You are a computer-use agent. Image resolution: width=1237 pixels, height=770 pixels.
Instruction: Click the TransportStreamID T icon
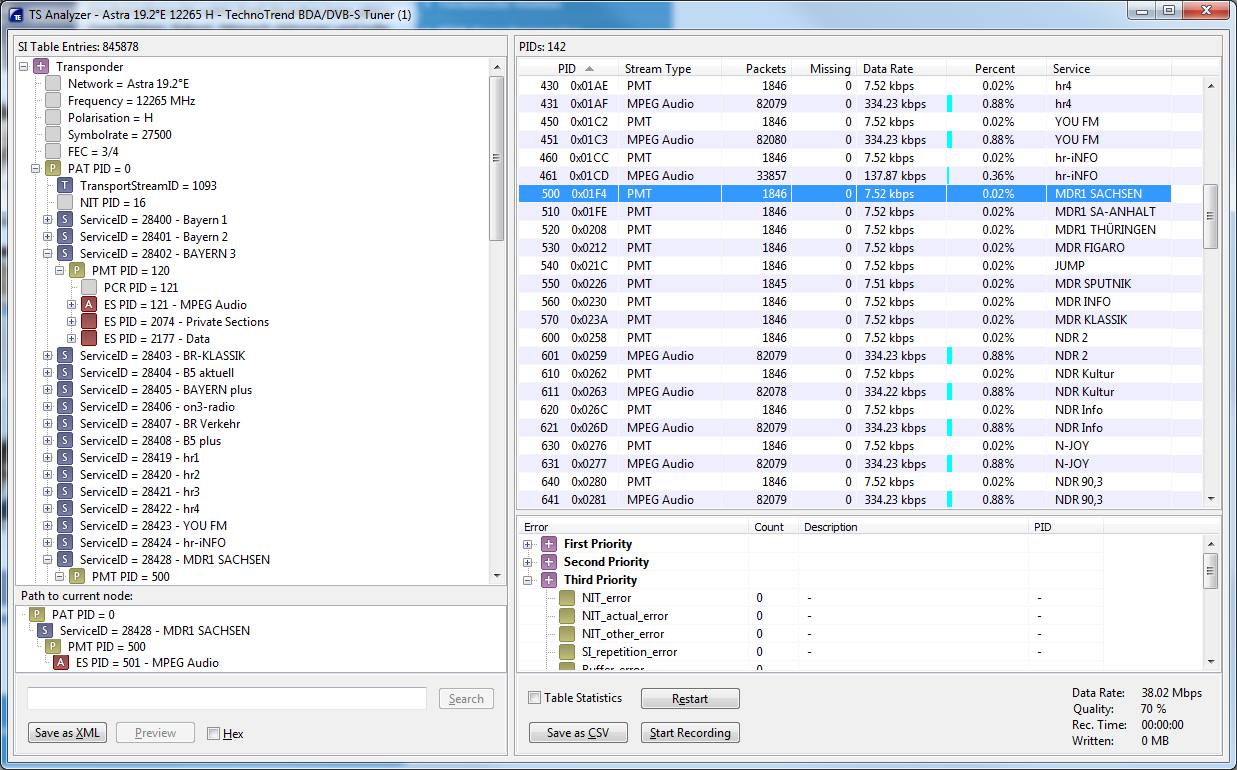(65, 186)
